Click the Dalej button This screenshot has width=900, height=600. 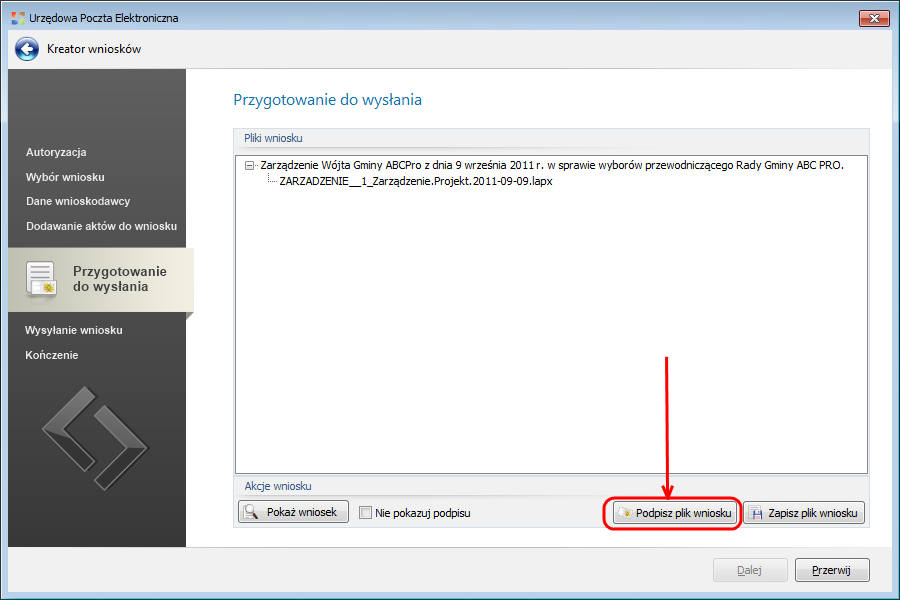(750, 570)
